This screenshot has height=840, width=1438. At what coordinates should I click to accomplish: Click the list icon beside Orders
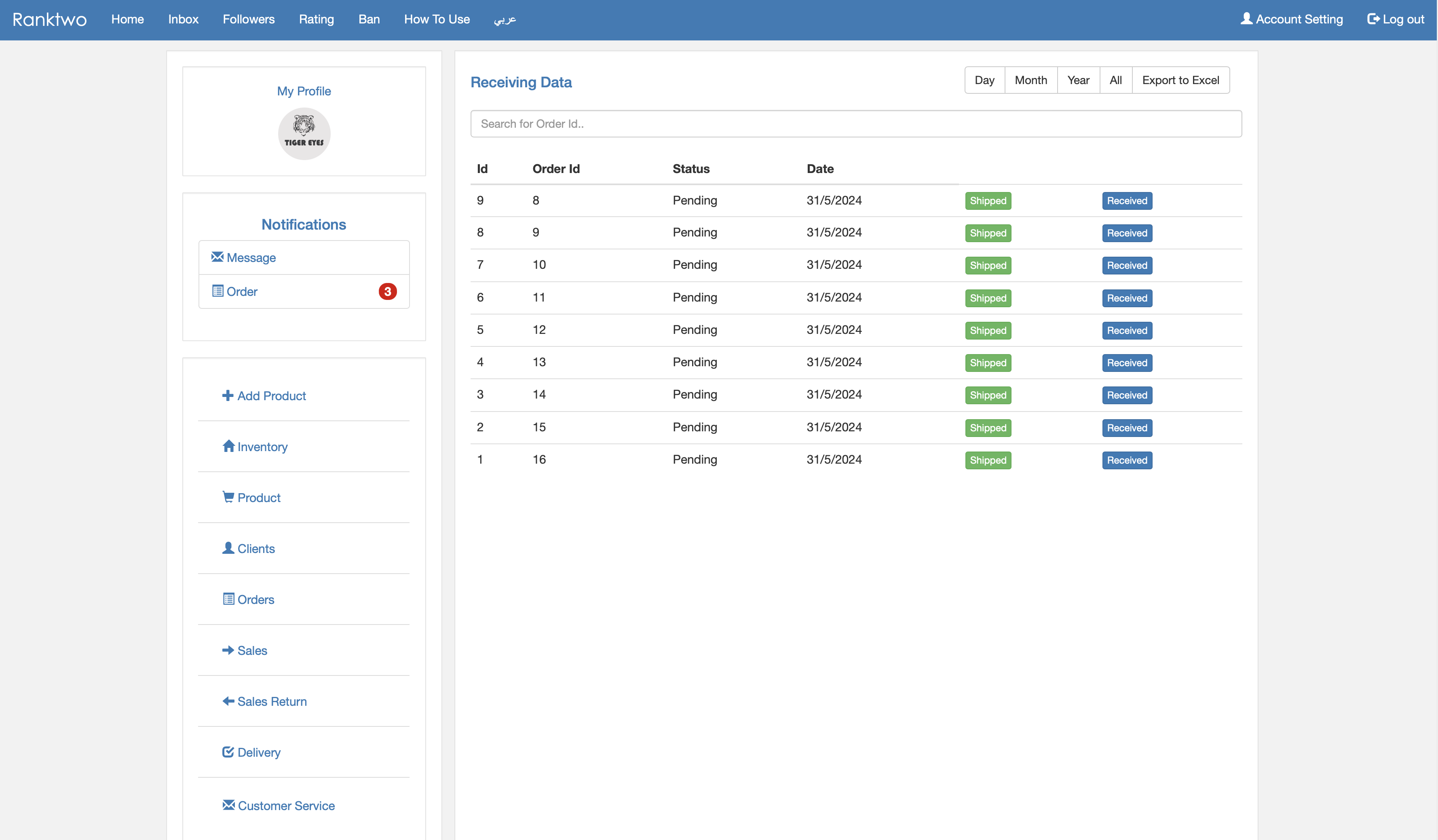tap(228, 599)
